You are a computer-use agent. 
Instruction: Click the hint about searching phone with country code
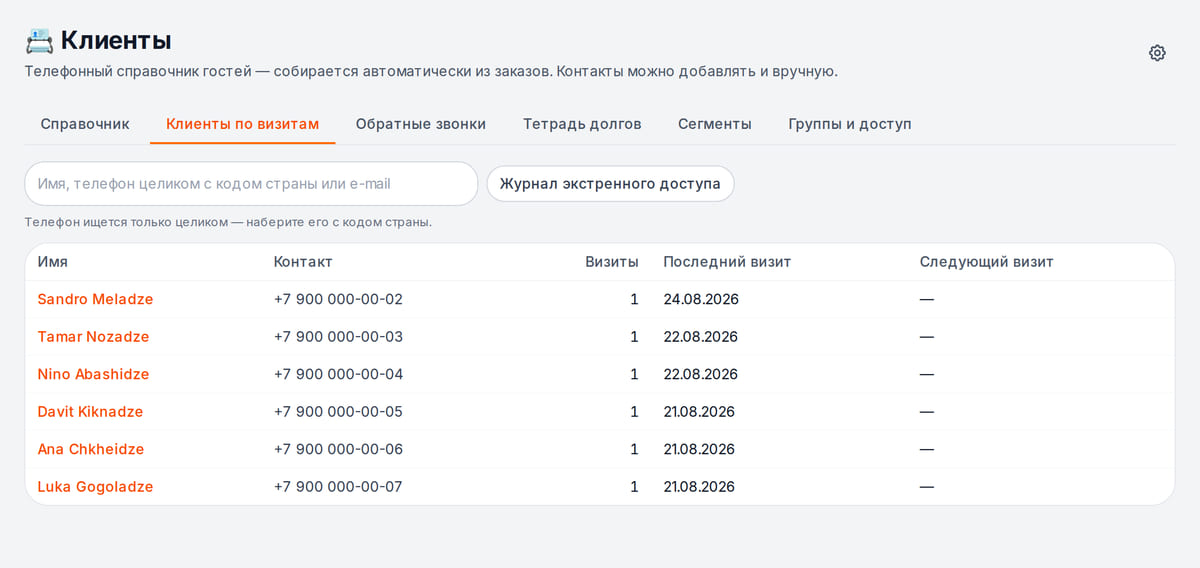228,222
